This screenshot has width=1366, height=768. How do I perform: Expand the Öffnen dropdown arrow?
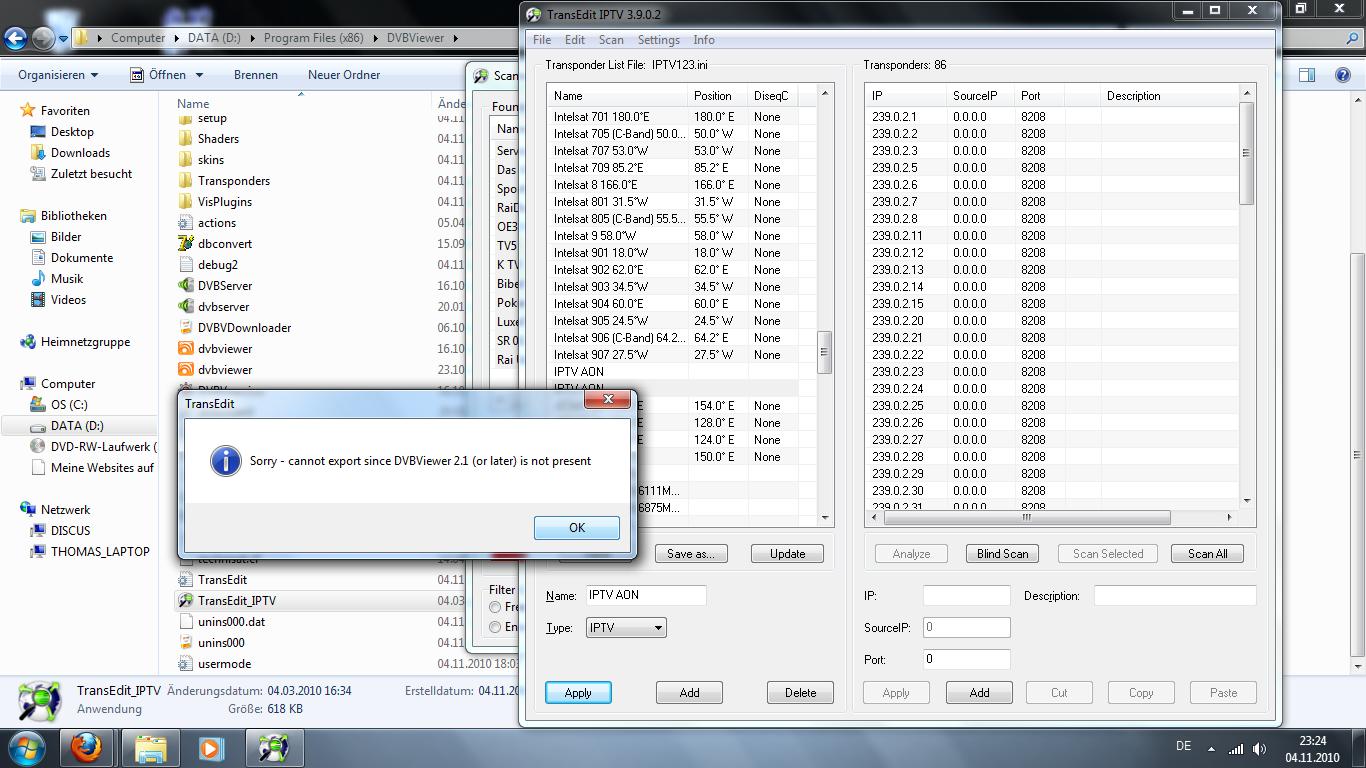[x=199, y=75]
